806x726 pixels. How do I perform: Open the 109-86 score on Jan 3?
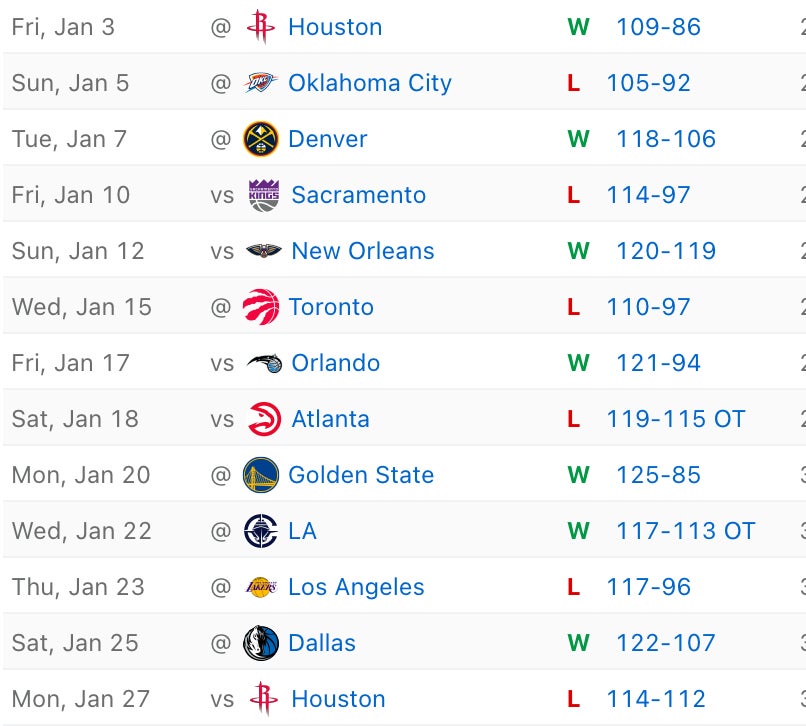[x=658, y=27]
